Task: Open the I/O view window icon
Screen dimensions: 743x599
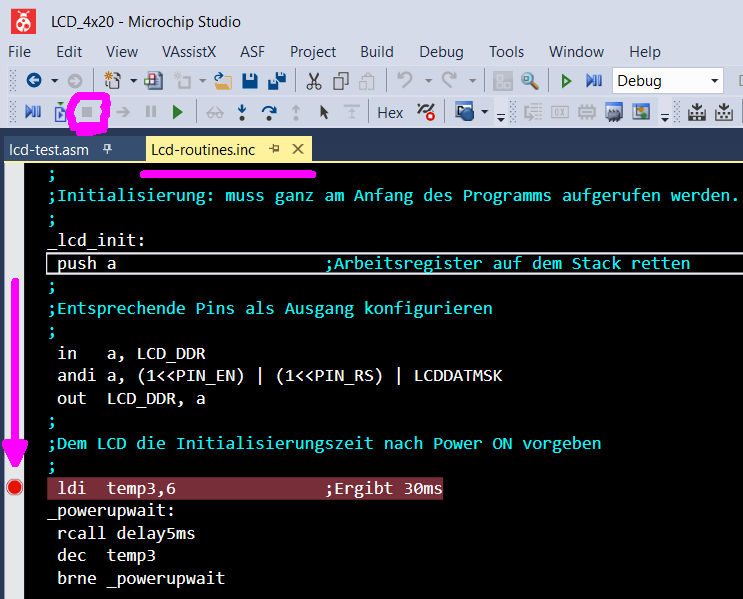Action: coord(641,112)
